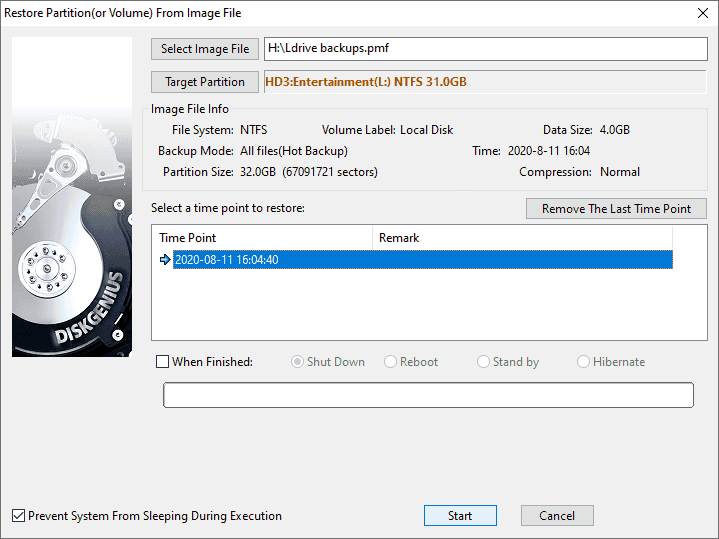
Task: Select the Hibernate radio option
Action: 583,362
